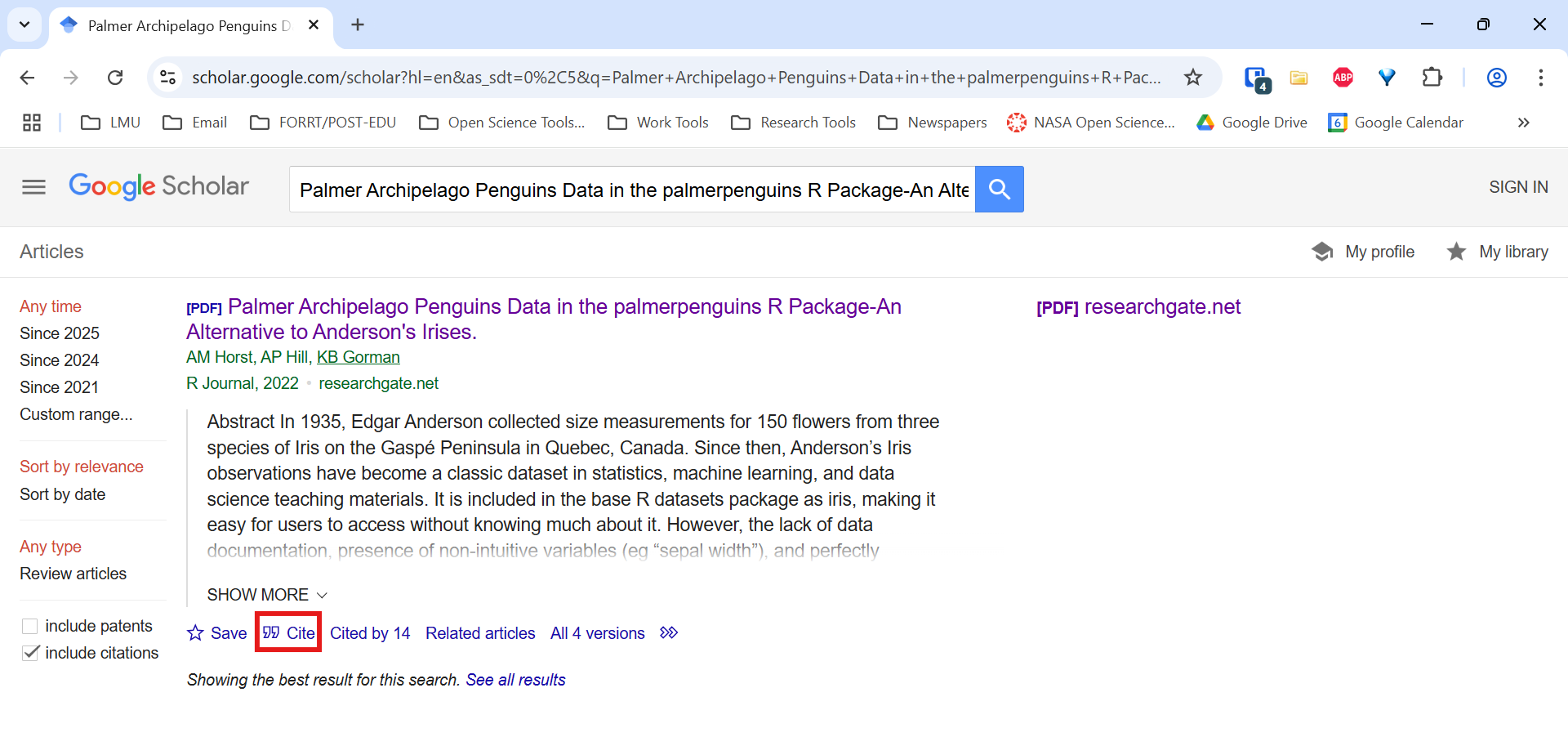Bookmark this page with the star icon
The image size is (1568, 746).
[x=1193, y=78]
